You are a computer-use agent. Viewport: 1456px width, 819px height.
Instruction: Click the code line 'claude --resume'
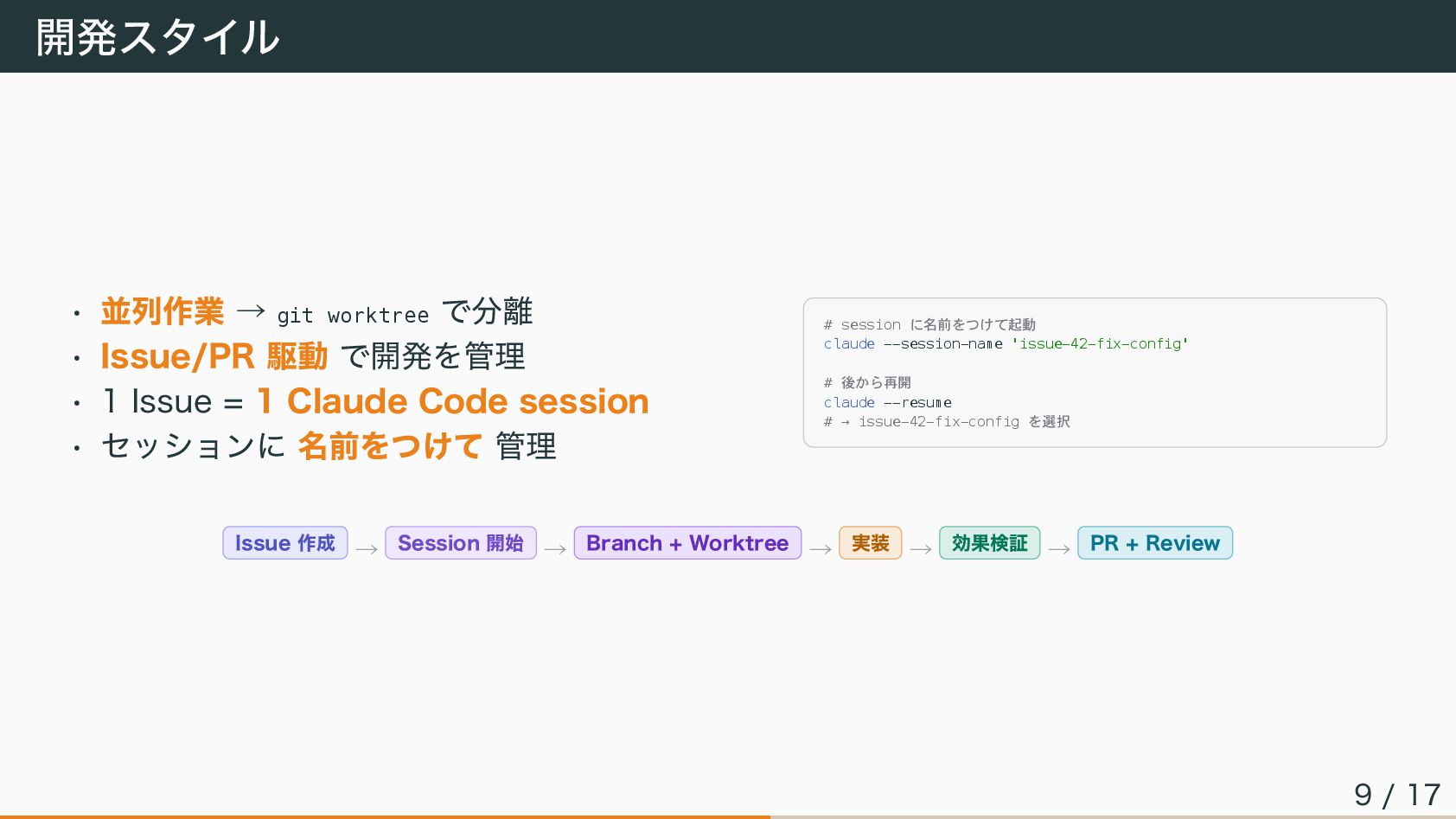888,403
